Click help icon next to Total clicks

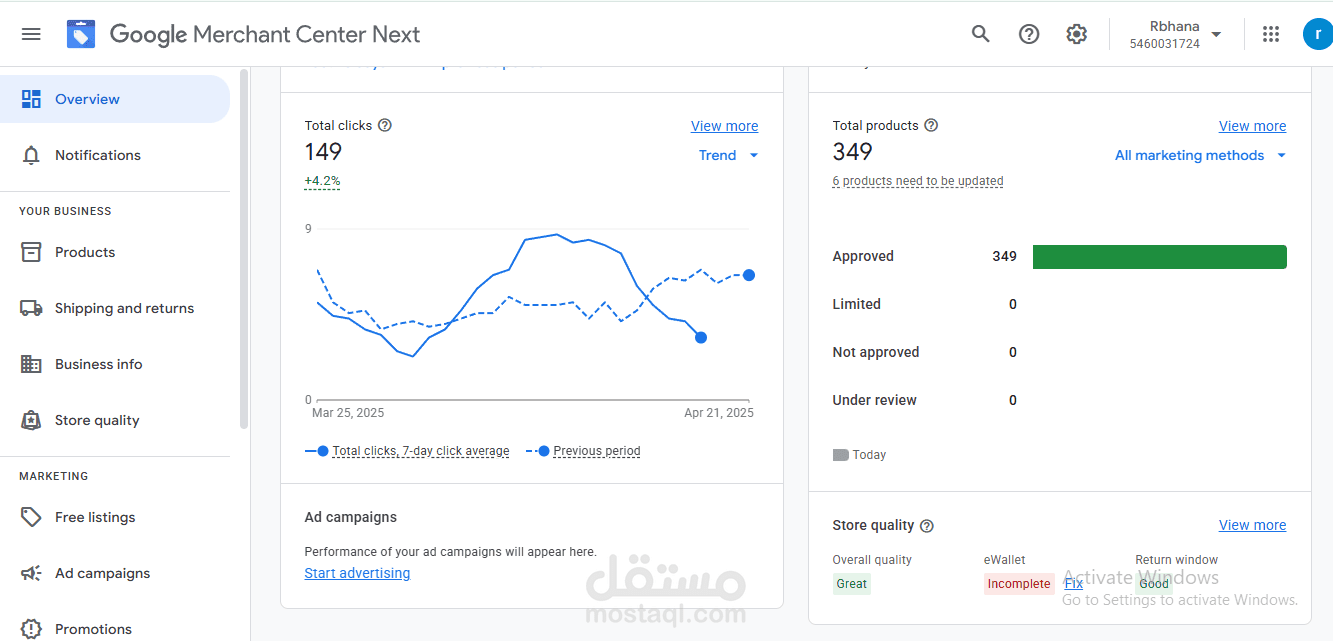(385, 125)
